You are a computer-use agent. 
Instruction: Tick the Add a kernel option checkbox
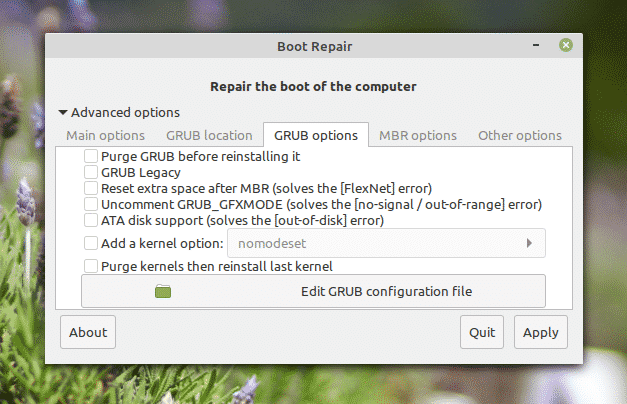[x=91, y=243]
